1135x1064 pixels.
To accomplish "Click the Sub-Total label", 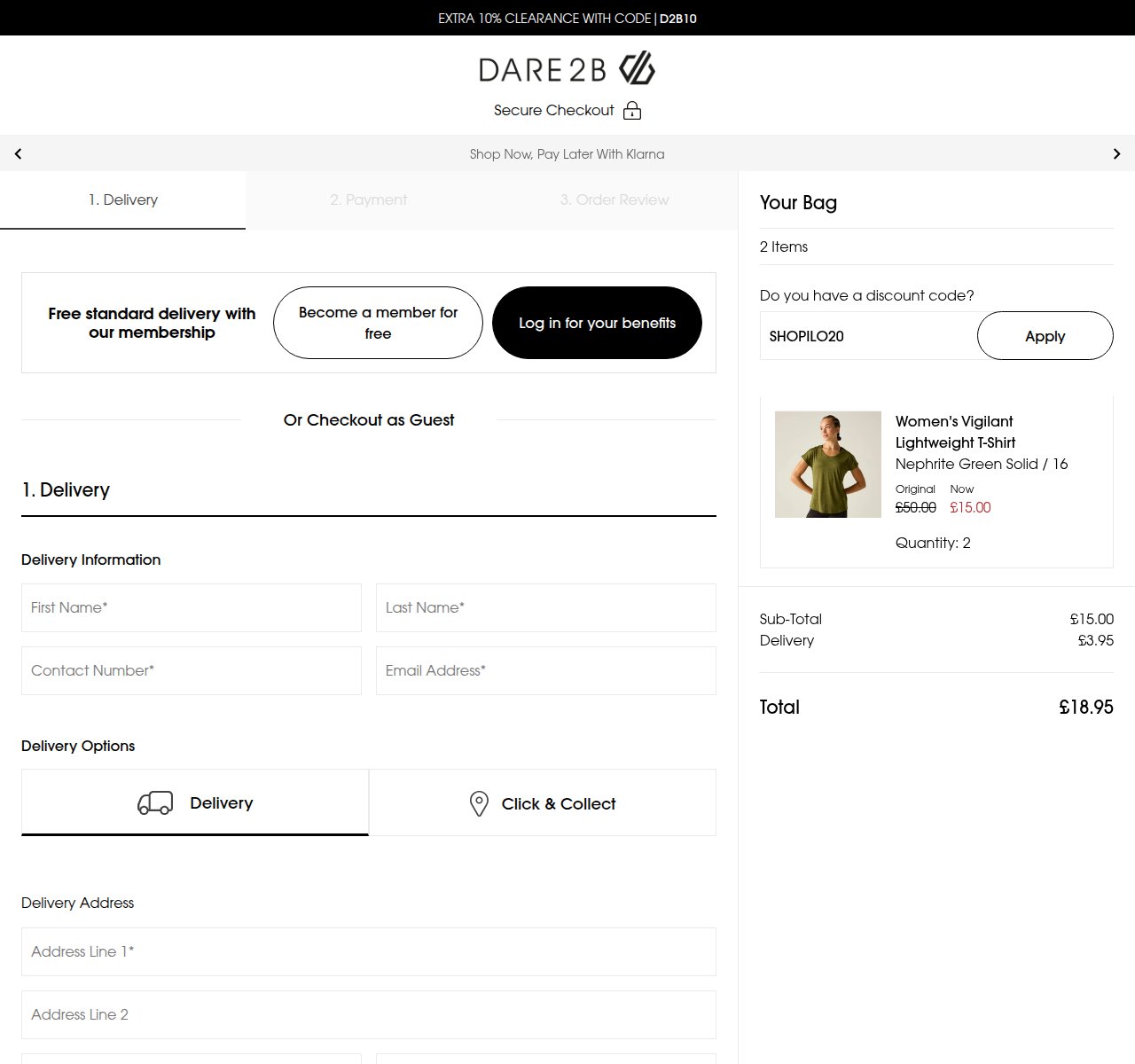I will click(x=791, y=619).
